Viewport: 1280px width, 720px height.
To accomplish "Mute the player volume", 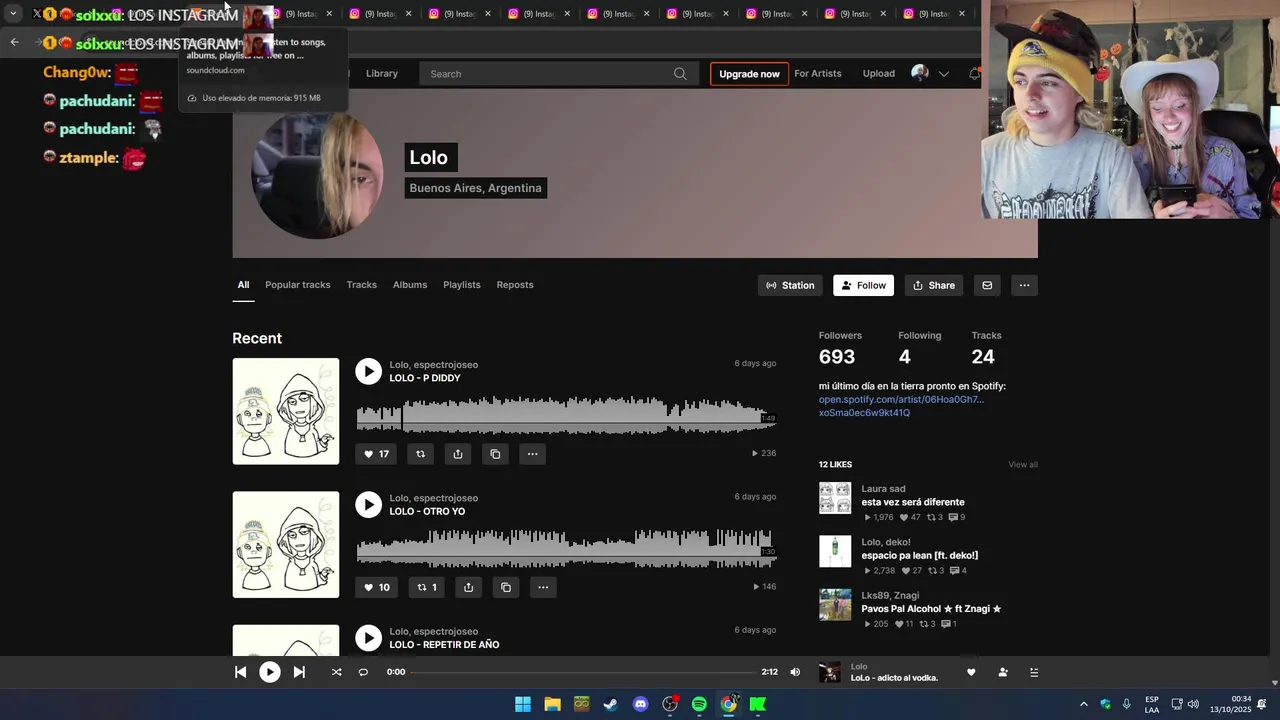I will [x=795, y=672].
